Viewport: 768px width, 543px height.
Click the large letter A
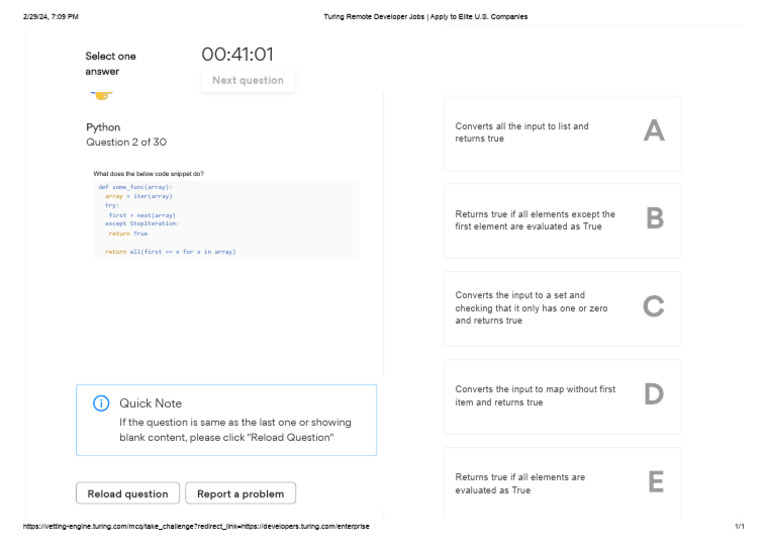tap(654, 131)
